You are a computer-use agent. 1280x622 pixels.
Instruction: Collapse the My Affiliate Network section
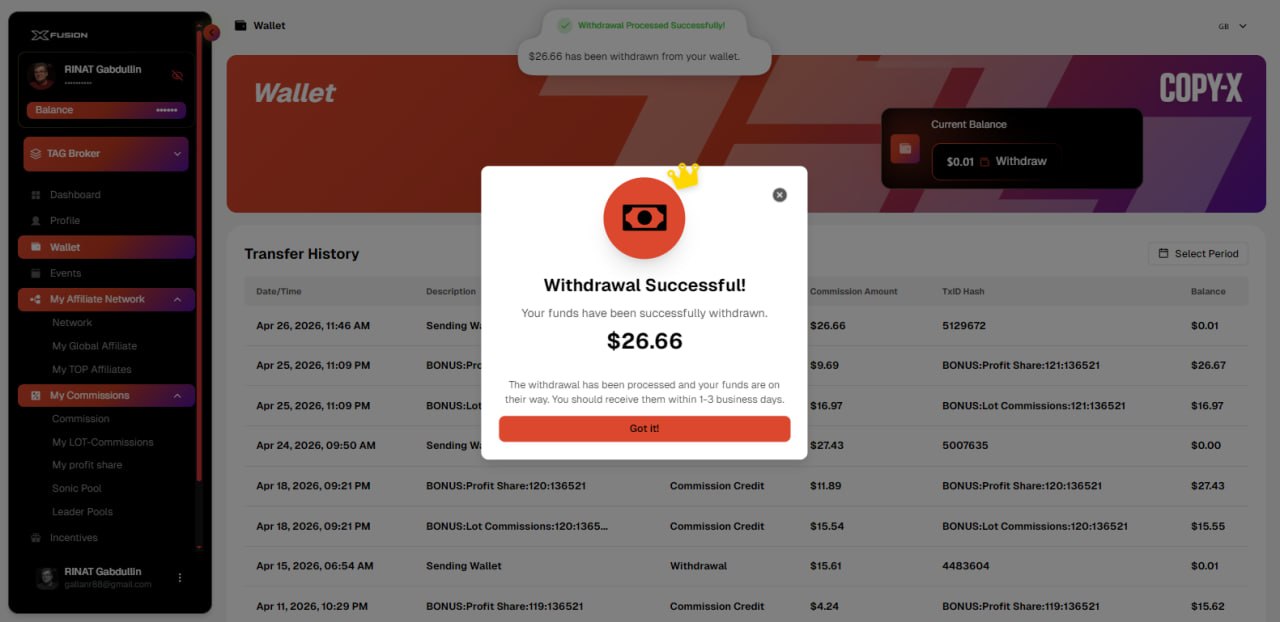coord(177,299)
